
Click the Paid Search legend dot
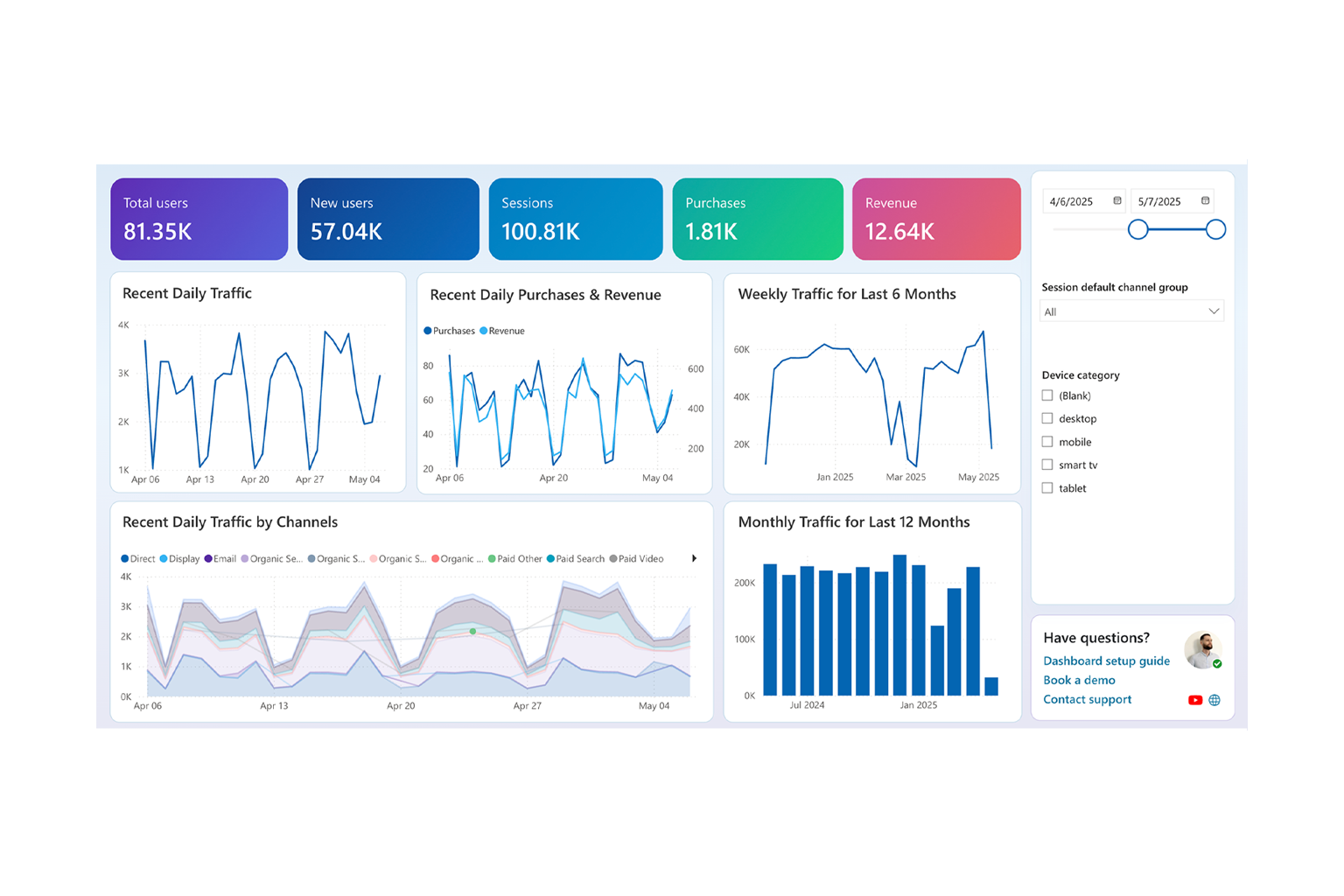(x=551, y=558)
